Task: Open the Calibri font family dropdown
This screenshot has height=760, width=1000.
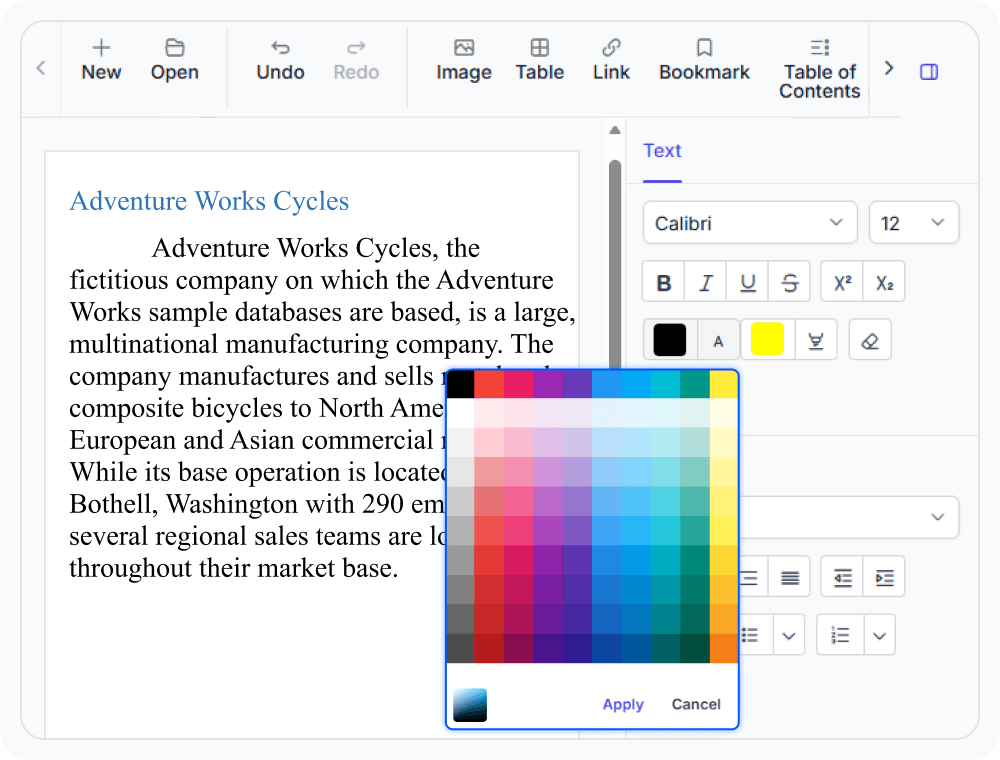Action: pyautogui.click(x=750, y=223)
